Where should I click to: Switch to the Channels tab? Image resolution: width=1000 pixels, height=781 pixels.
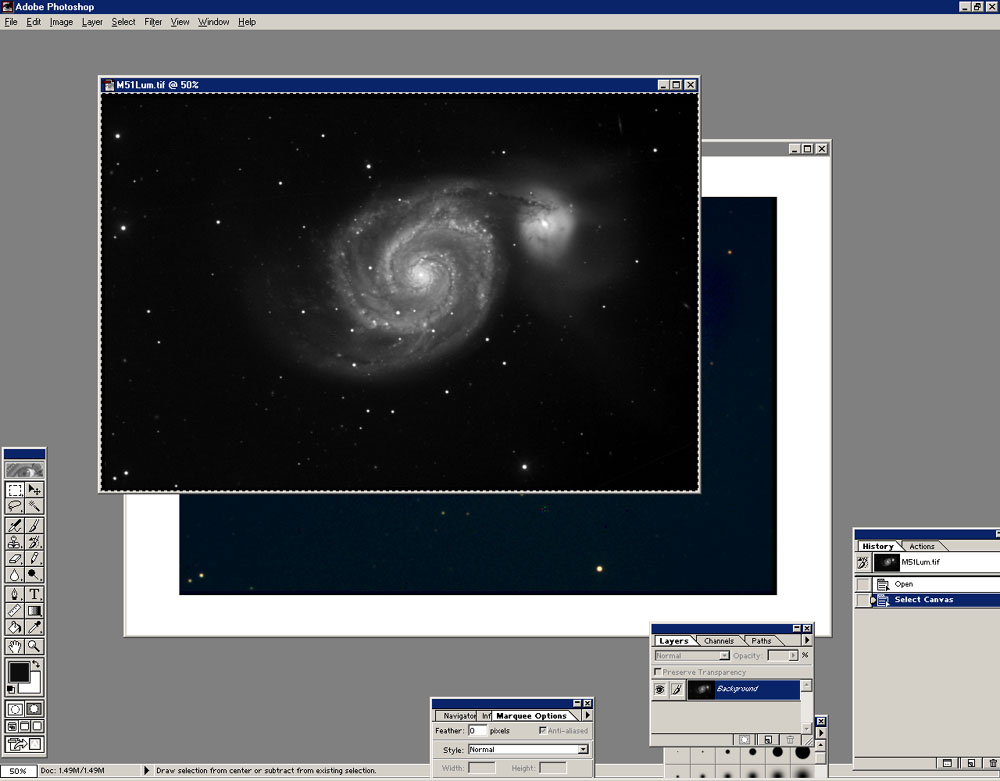pos(719,641)
